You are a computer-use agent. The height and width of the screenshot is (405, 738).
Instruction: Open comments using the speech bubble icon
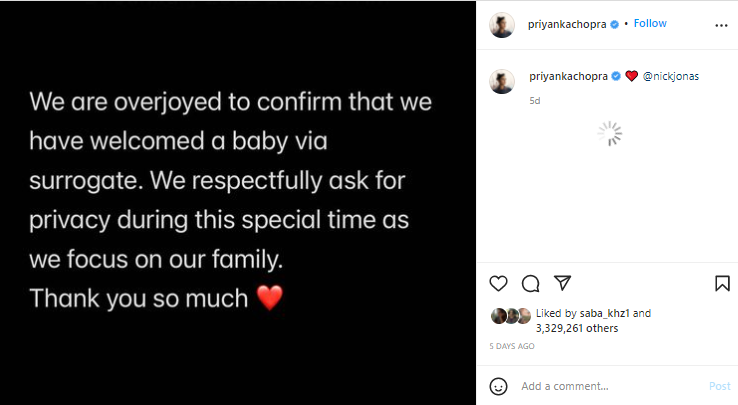(x=531, y=283)
